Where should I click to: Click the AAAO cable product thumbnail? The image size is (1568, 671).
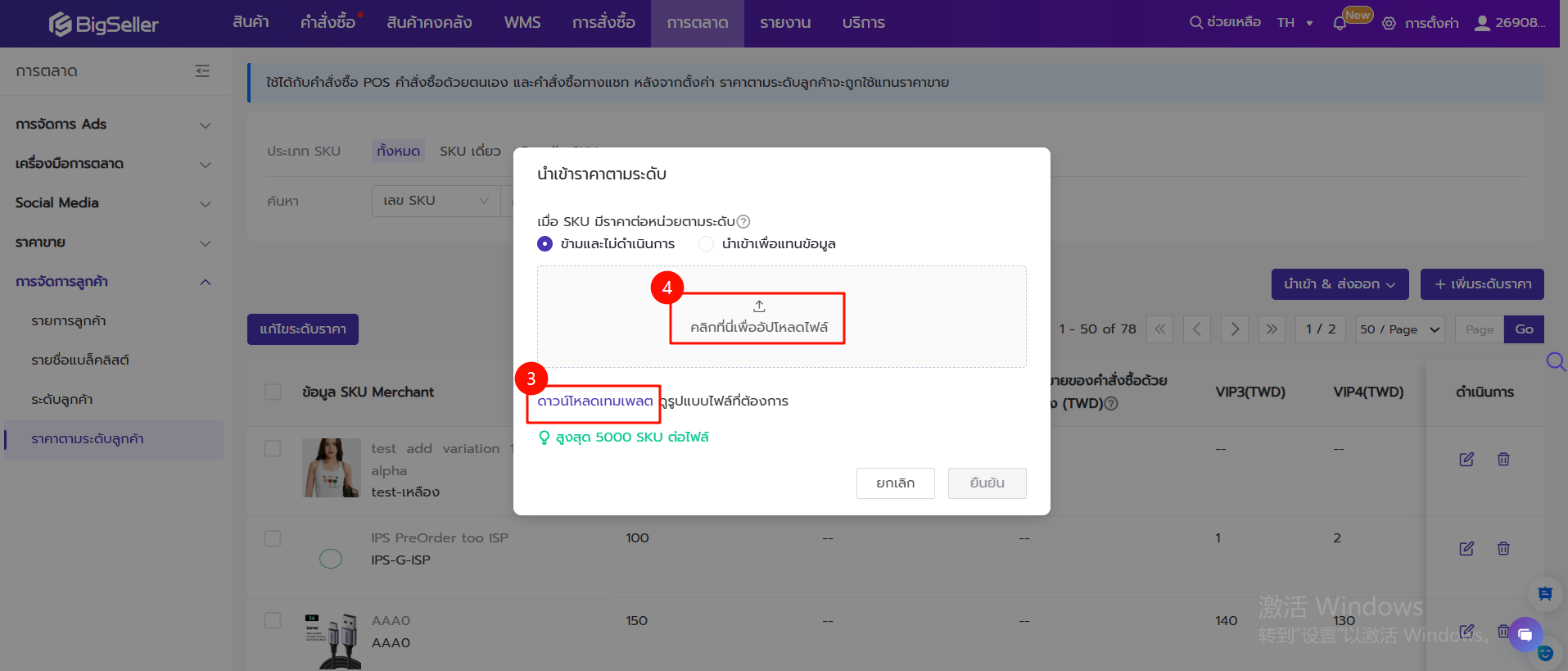click(331, 642)
